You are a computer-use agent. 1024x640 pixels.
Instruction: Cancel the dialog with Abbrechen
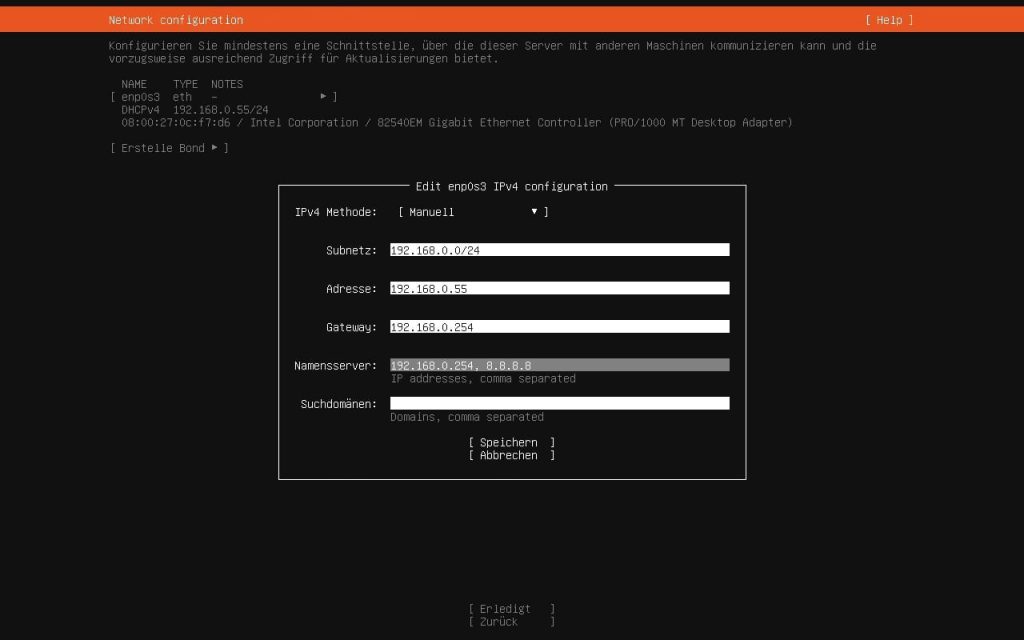click(511, 456)
